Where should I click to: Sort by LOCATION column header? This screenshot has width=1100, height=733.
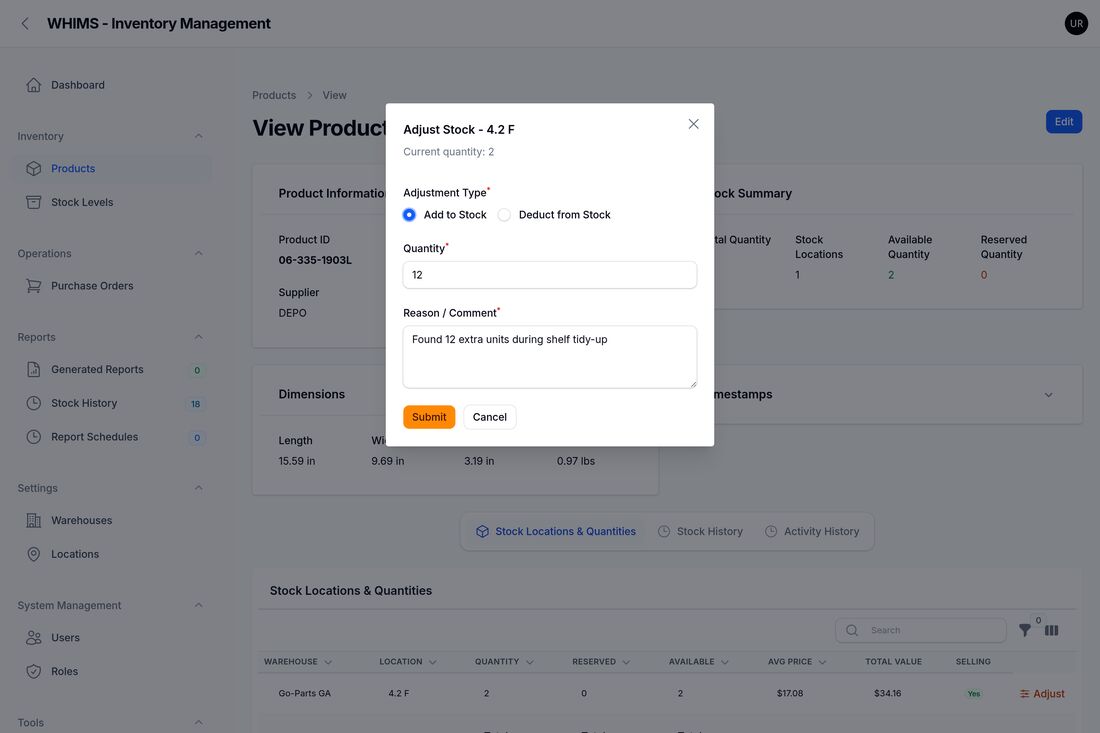click(408, 662)
